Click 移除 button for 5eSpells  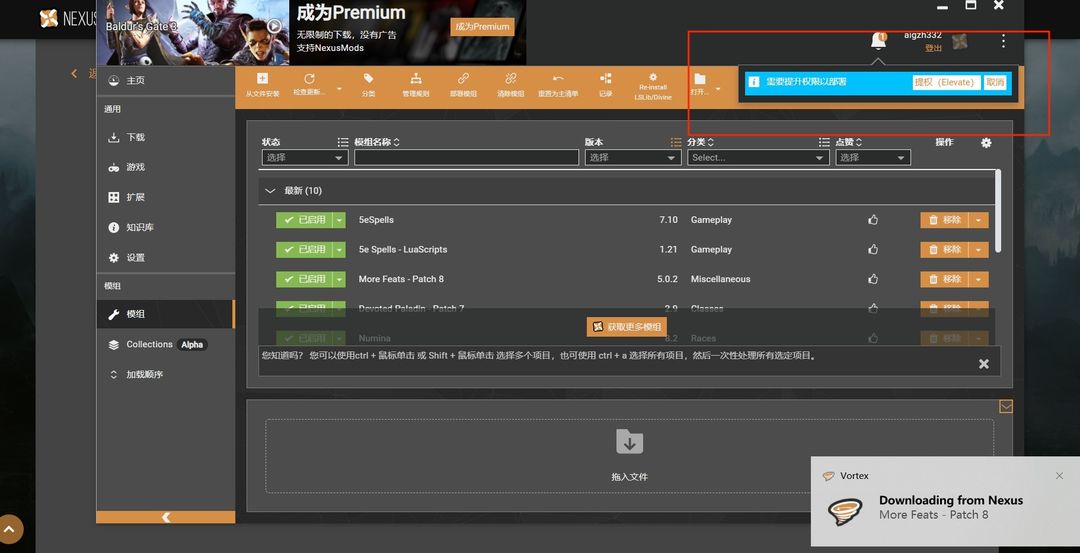pyautogui.click(x=945, y=220)
